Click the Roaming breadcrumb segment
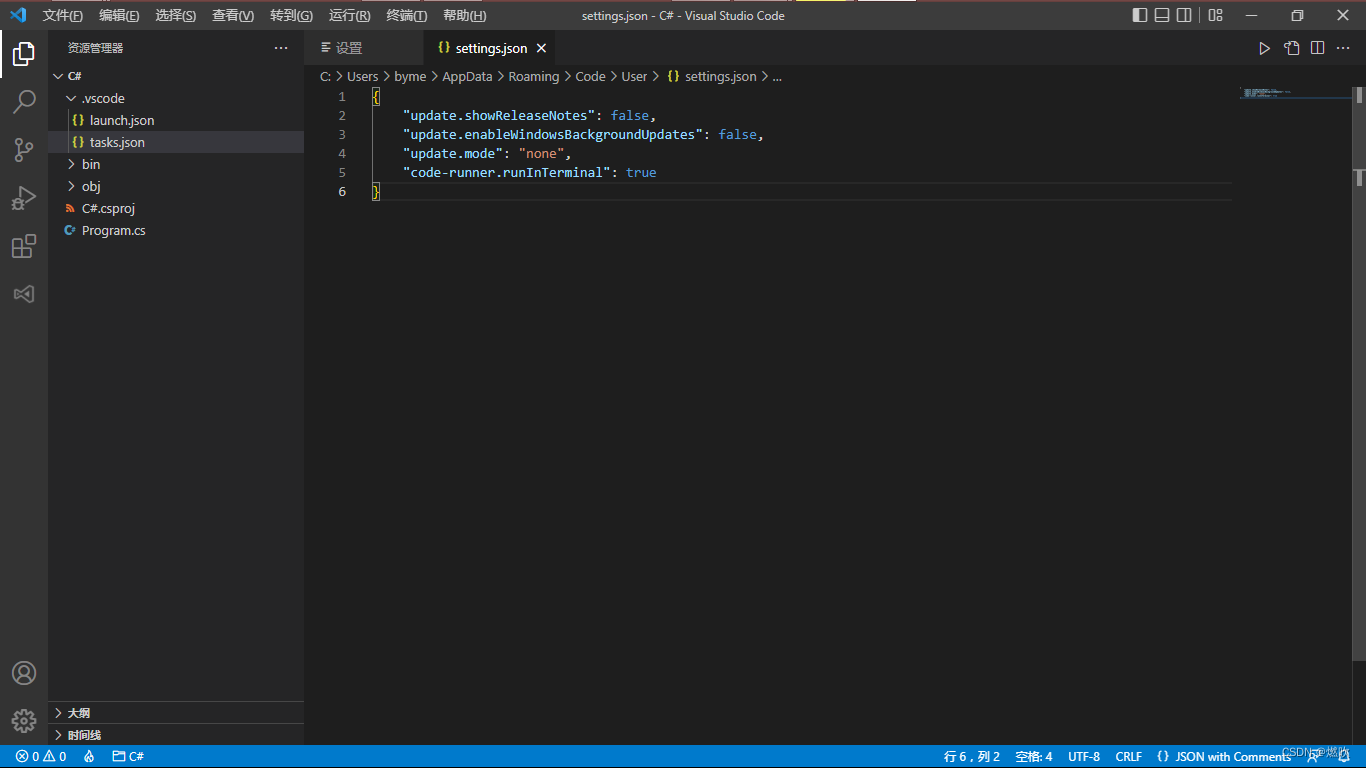 click(533, 76)
